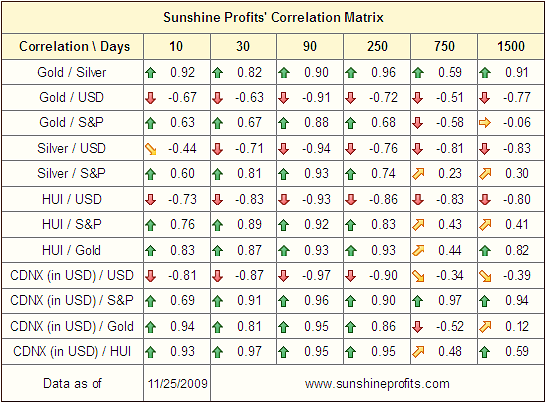Open the www.sunshineprofits.com link

377,384
